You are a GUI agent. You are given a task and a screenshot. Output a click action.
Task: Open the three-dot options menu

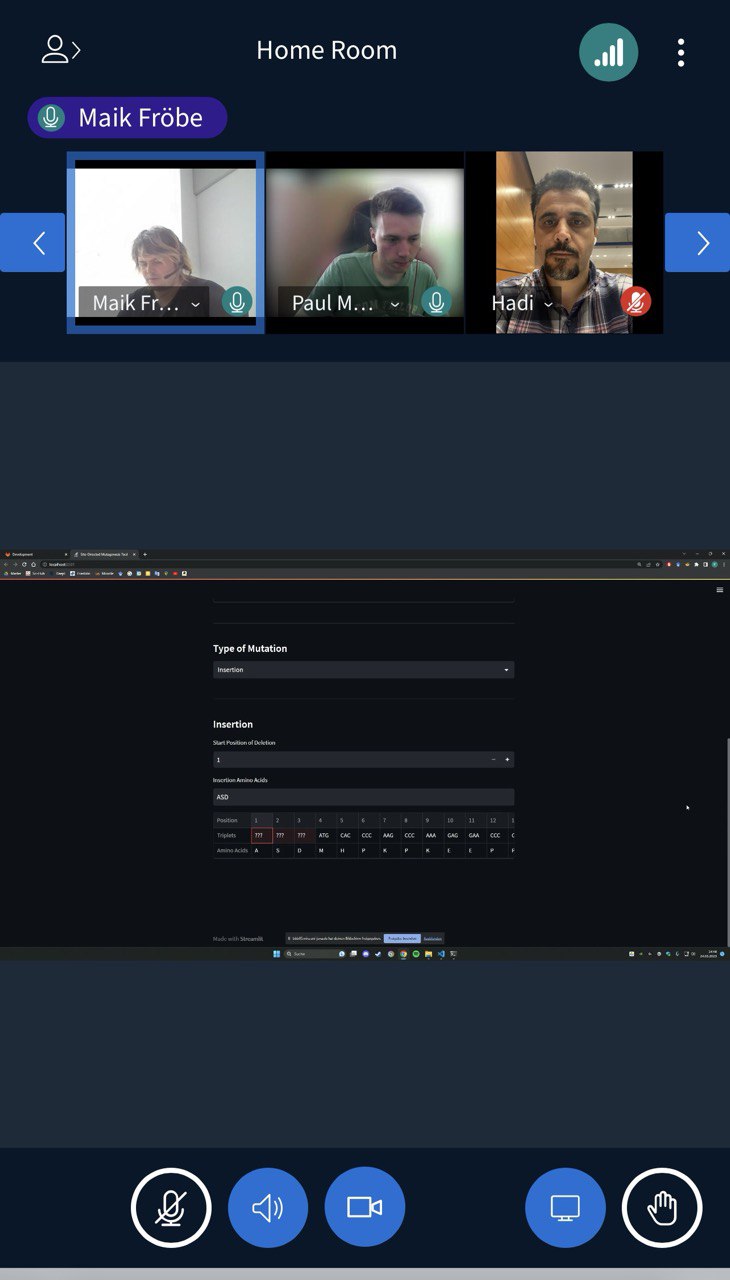click(x=681, y=52)
